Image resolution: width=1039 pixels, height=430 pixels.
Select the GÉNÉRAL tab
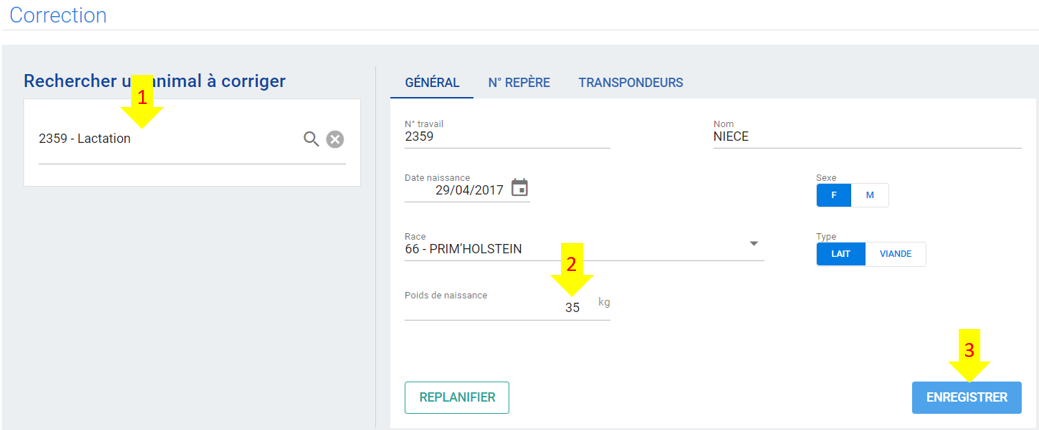[x=432, y=83]
